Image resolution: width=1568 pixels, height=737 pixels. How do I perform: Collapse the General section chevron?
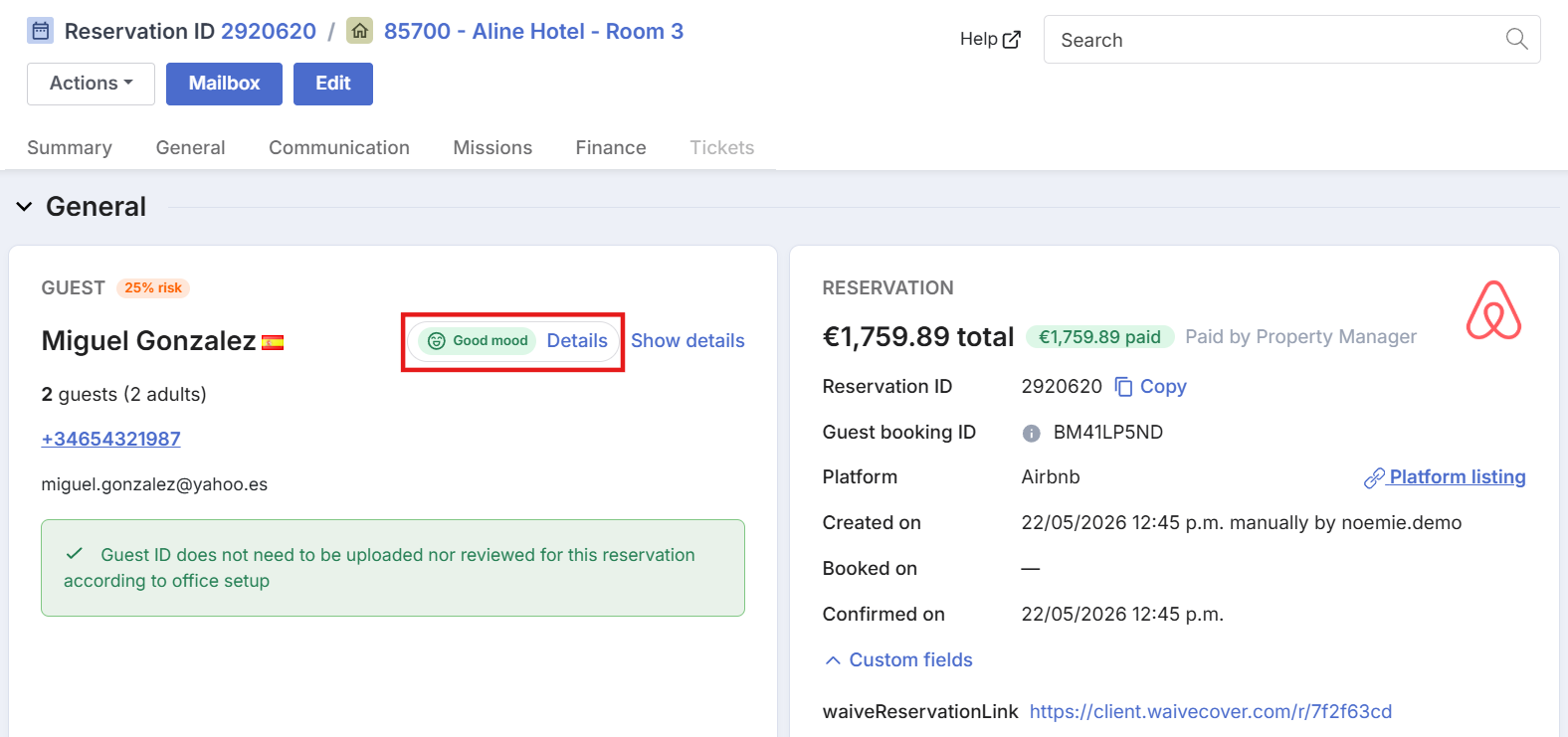(24, 207)
